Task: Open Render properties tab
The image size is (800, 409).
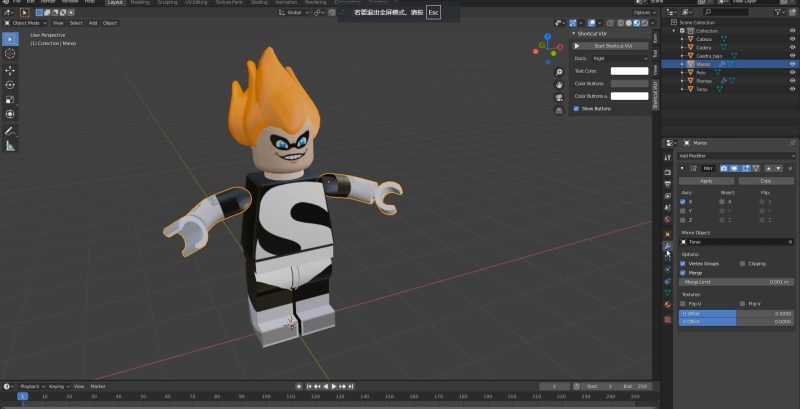Action: [667, 172]
